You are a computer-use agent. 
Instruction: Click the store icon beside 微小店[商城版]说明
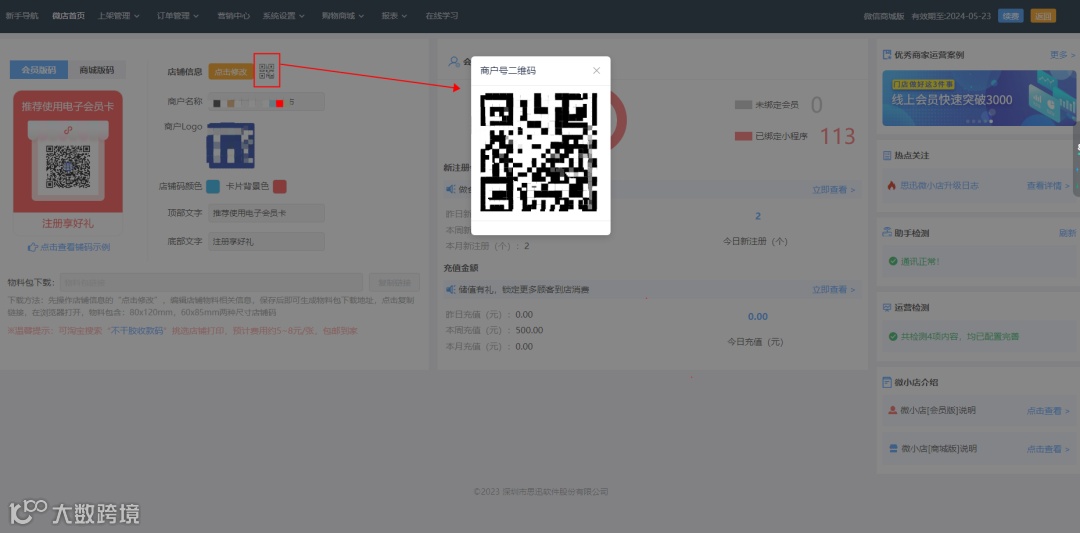(893, 448)
